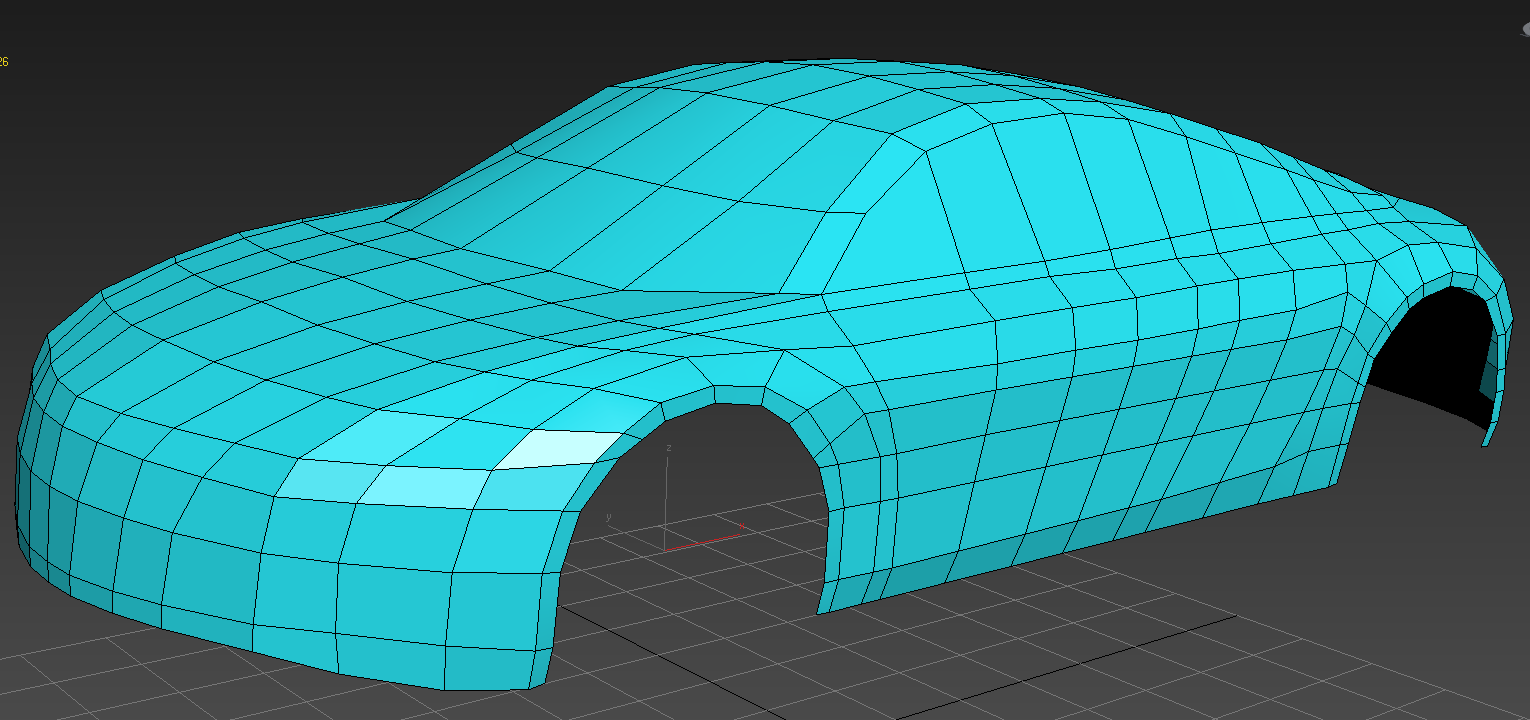Click the red x axis label of the gizmo
1530x720 pixels.
(741, 525)
